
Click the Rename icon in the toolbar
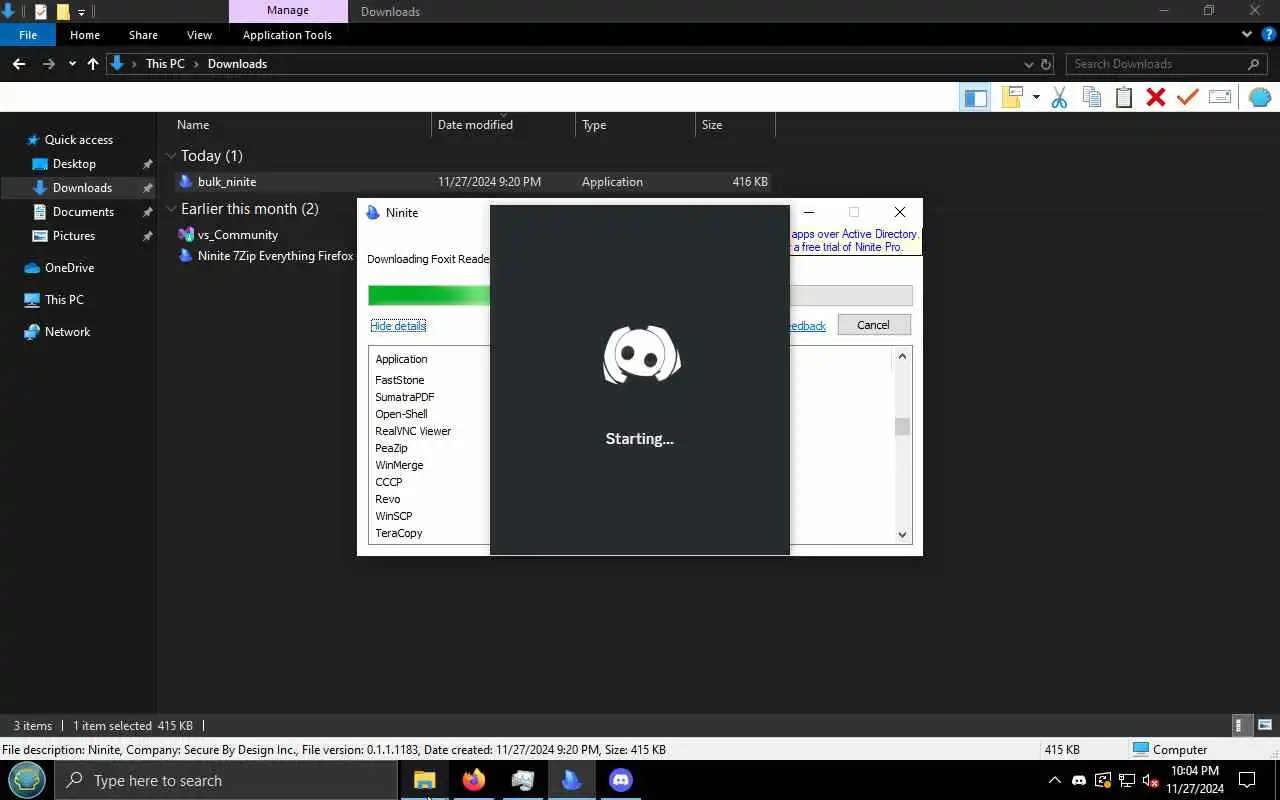click(1220, 97)
